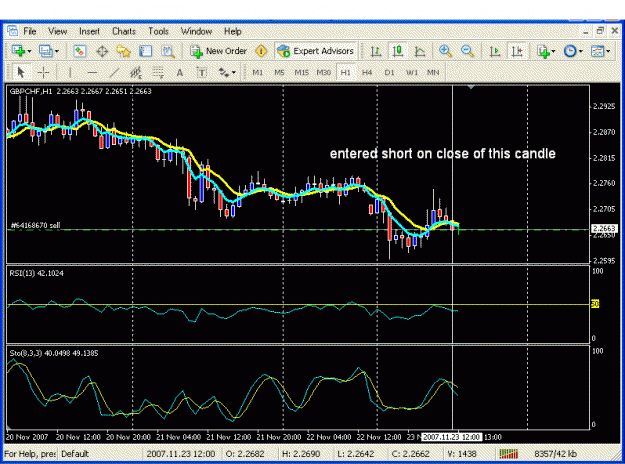This screenshot has height=464, width=625.
Task: Switch to W1 timeframe
Action: pyautogui.click(x=411, y=73)
